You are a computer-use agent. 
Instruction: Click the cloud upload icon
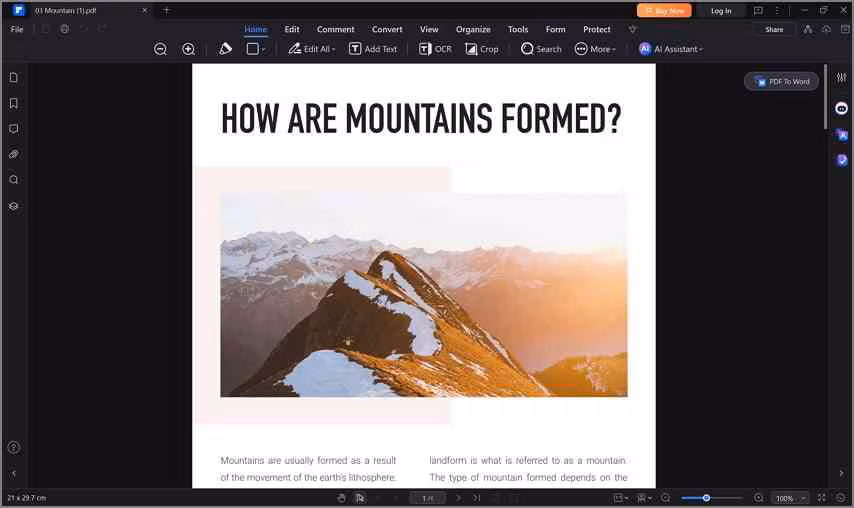(827, 29)
